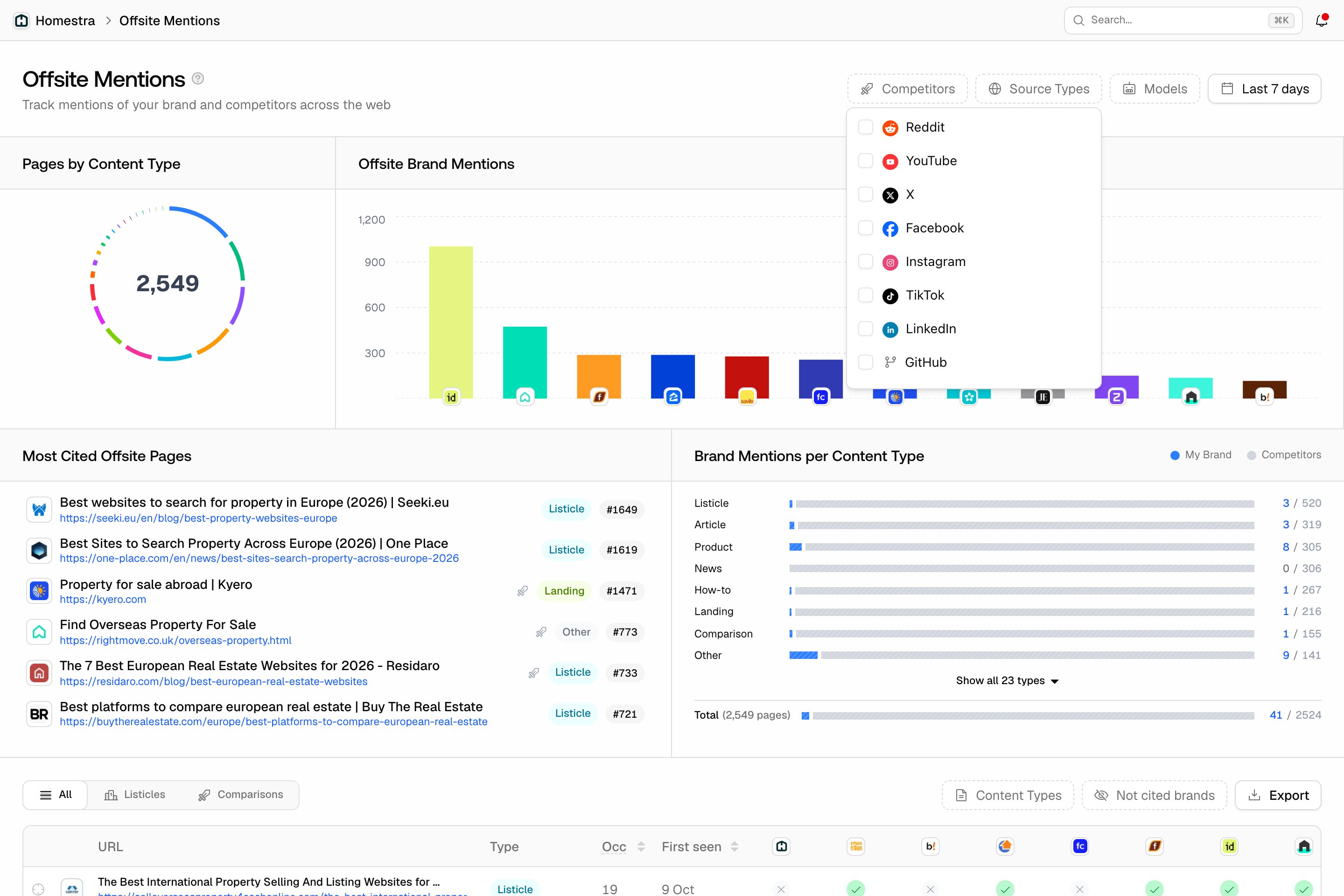The height and width of the screenshot is (896, 1344).
Task: Select TikTok in the source types menu
Action: [974, 295]
